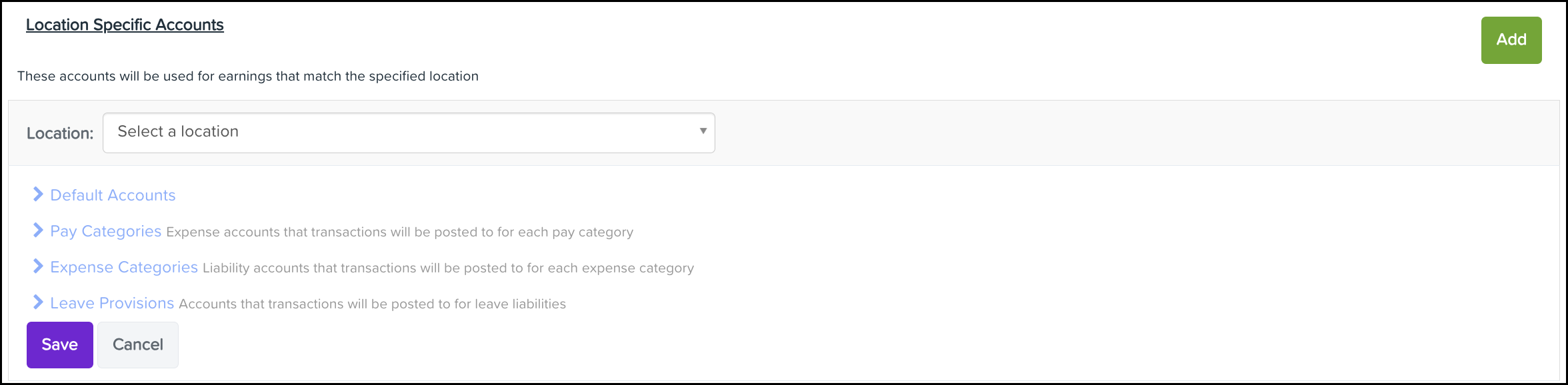This screenshot has width=1568, height=385.
Task: Click the Pay Categories description text
Action: click(399, 232)
